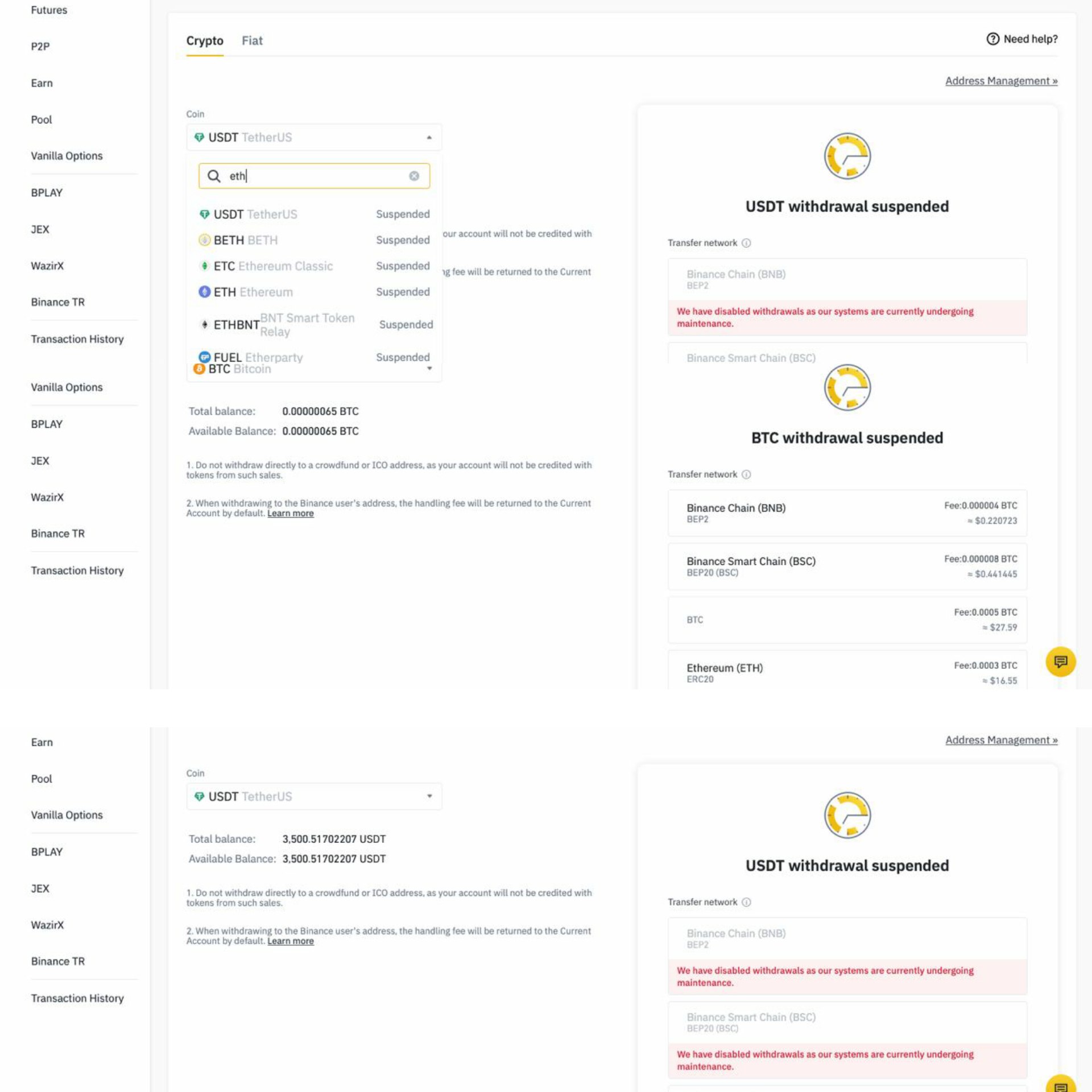Select BETH from the coin search results
Viewport: 1092px width, 1092px height.
pos(314,240)
